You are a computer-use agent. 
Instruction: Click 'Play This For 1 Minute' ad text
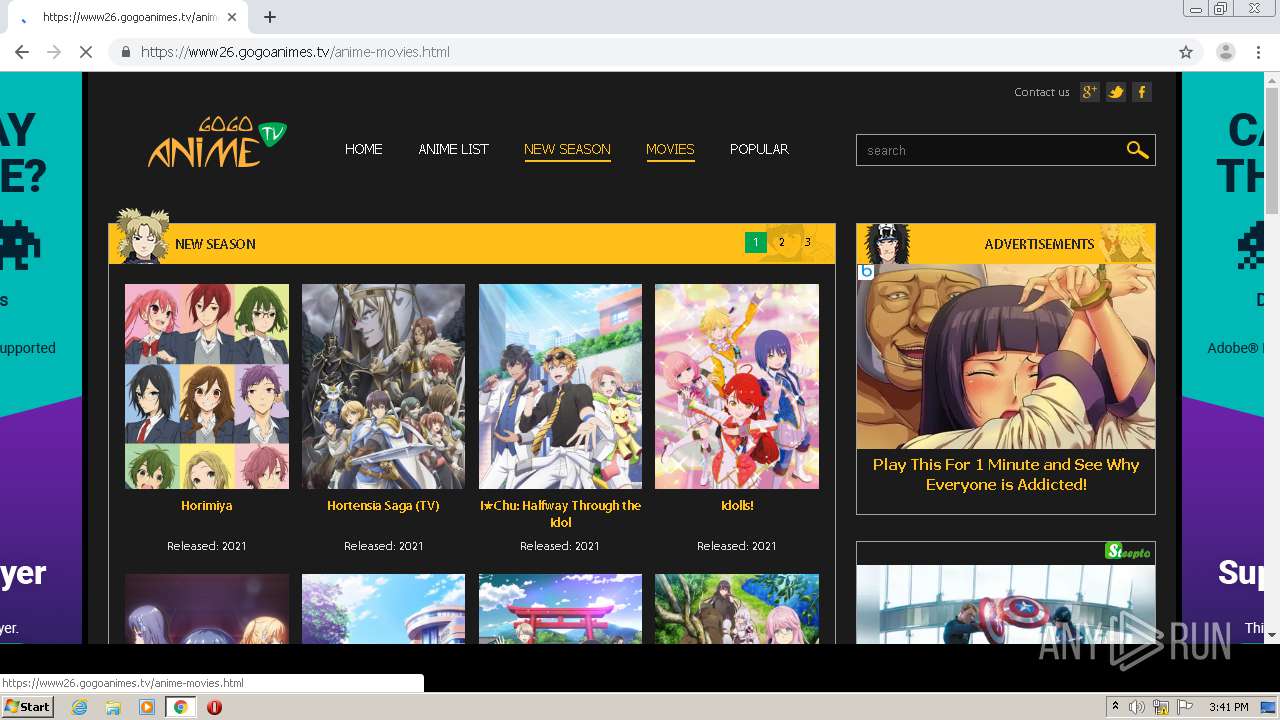point(1006,474)
